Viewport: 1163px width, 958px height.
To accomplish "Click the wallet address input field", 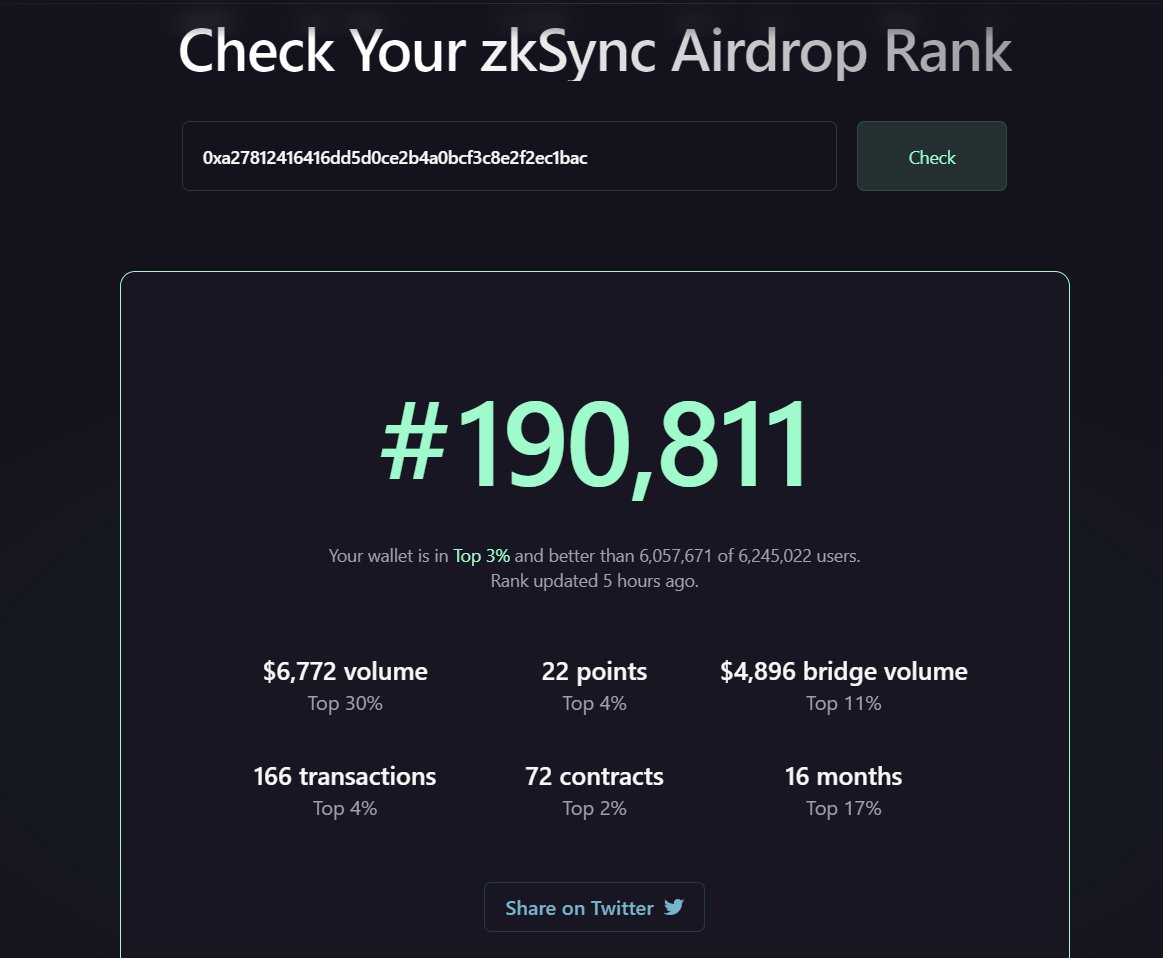I will pos(509,156).
